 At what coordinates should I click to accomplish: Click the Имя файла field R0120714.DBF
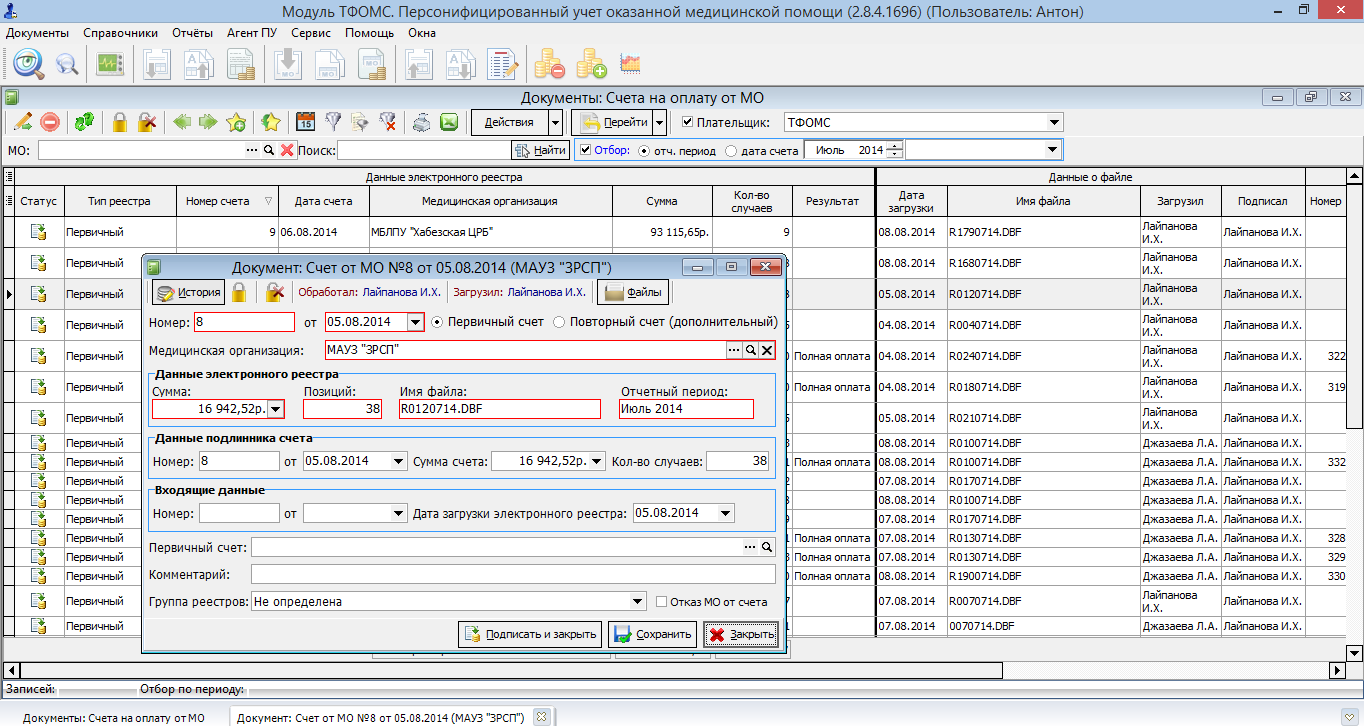(499, 409)
